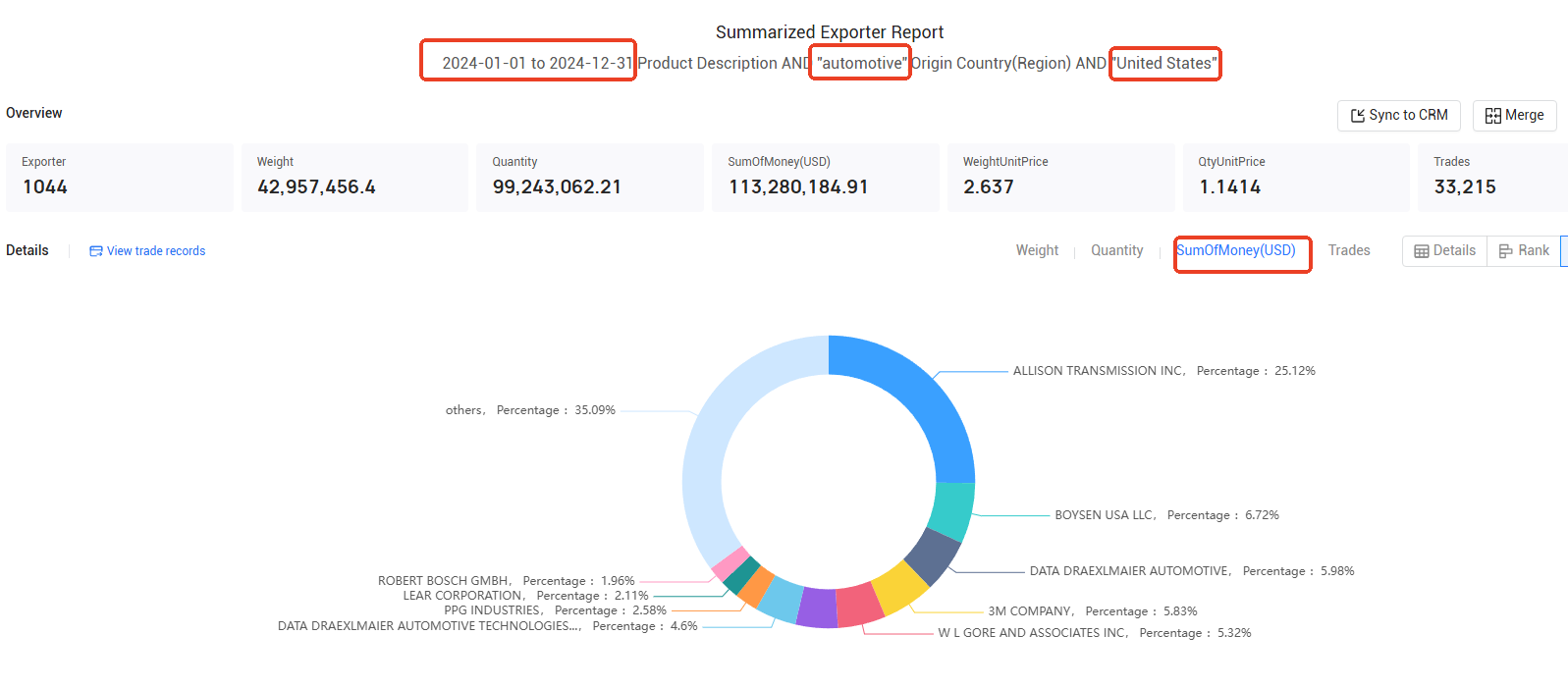
Task: Click the Trades value 33,215
Action: [1465, 186]
